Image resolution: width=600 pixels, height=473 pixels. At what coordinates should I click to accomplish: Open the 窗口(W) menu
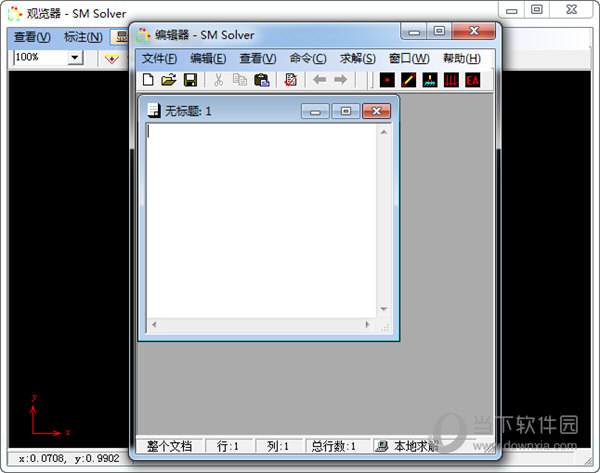pos(409,59)
